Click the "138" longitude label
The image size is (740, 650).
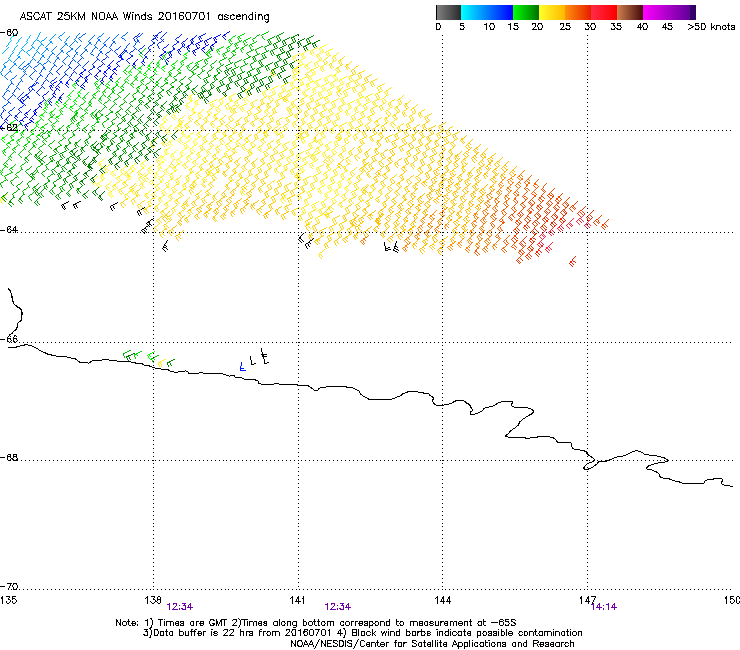coord(153,600)
